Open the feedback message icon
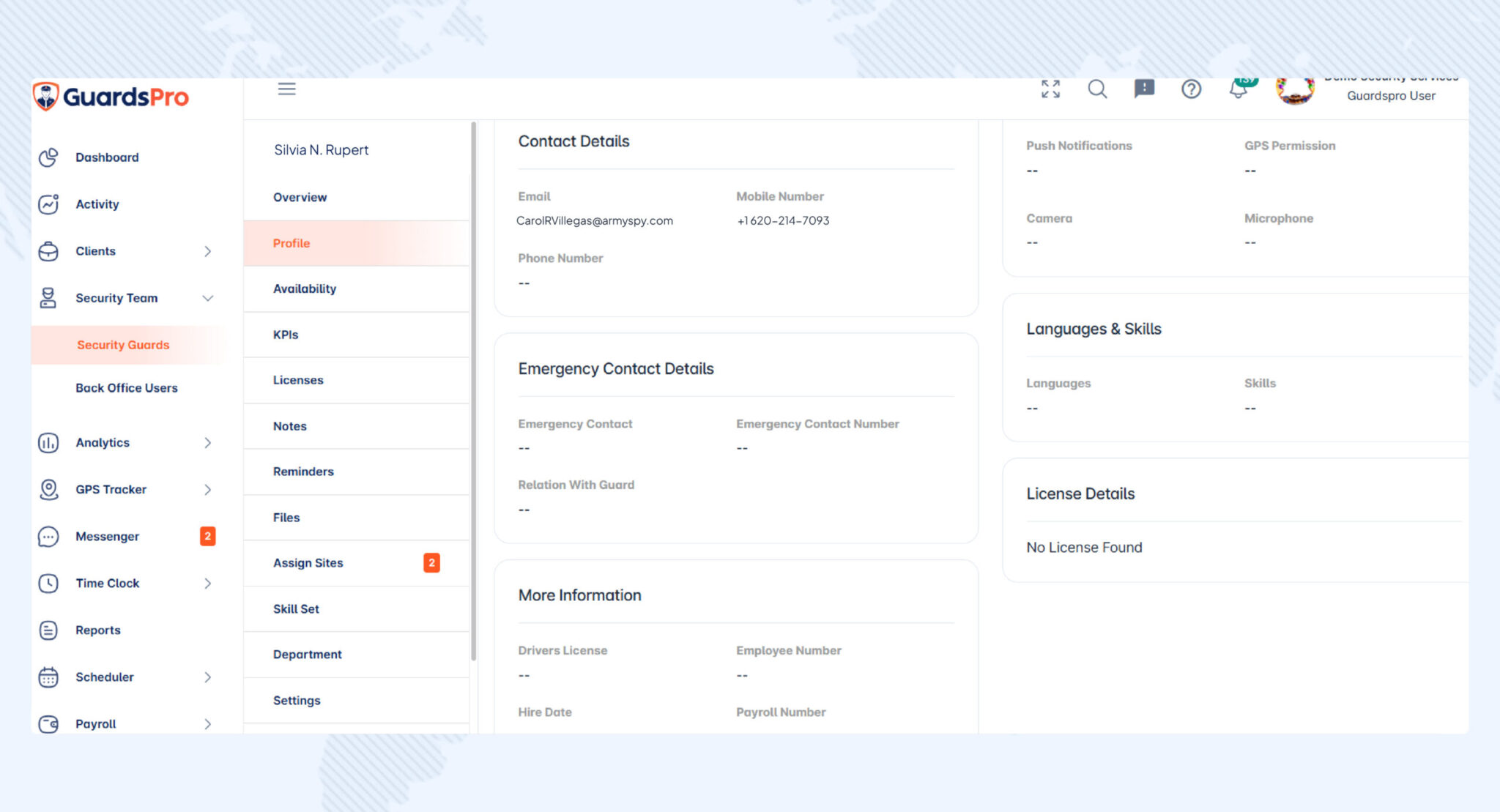Image resolution: width=1500 pixels, height=812 pixels. [x=1144, y=89]
